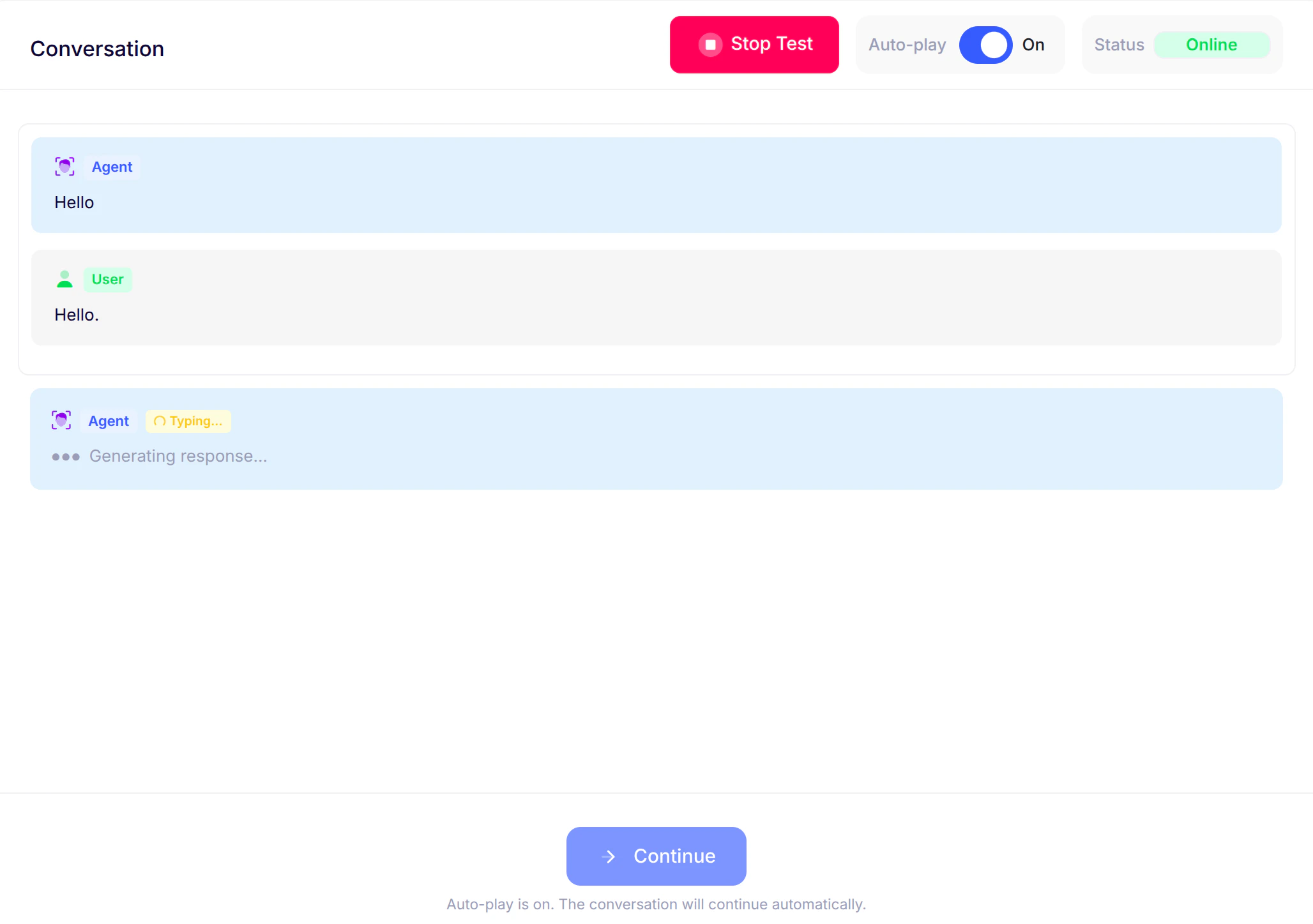Click the Agent avatar icon in first message
The width and height of the screenshot is (1313, 924).
[65, 166]
